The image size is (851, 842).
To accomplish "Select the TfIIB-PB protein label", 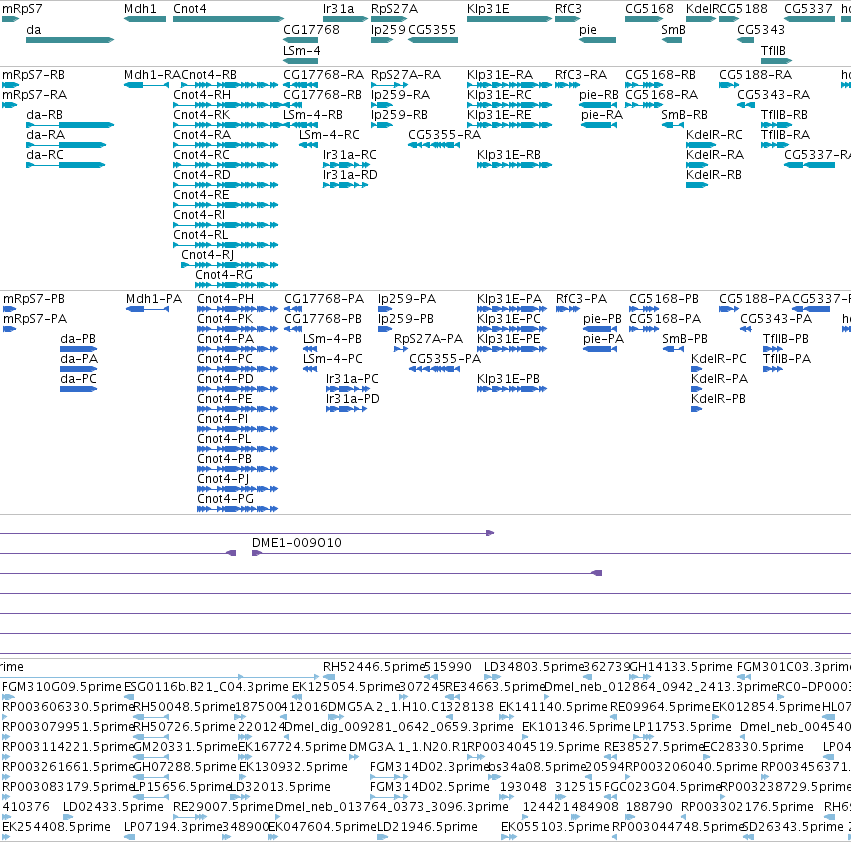I will [786, 339].
